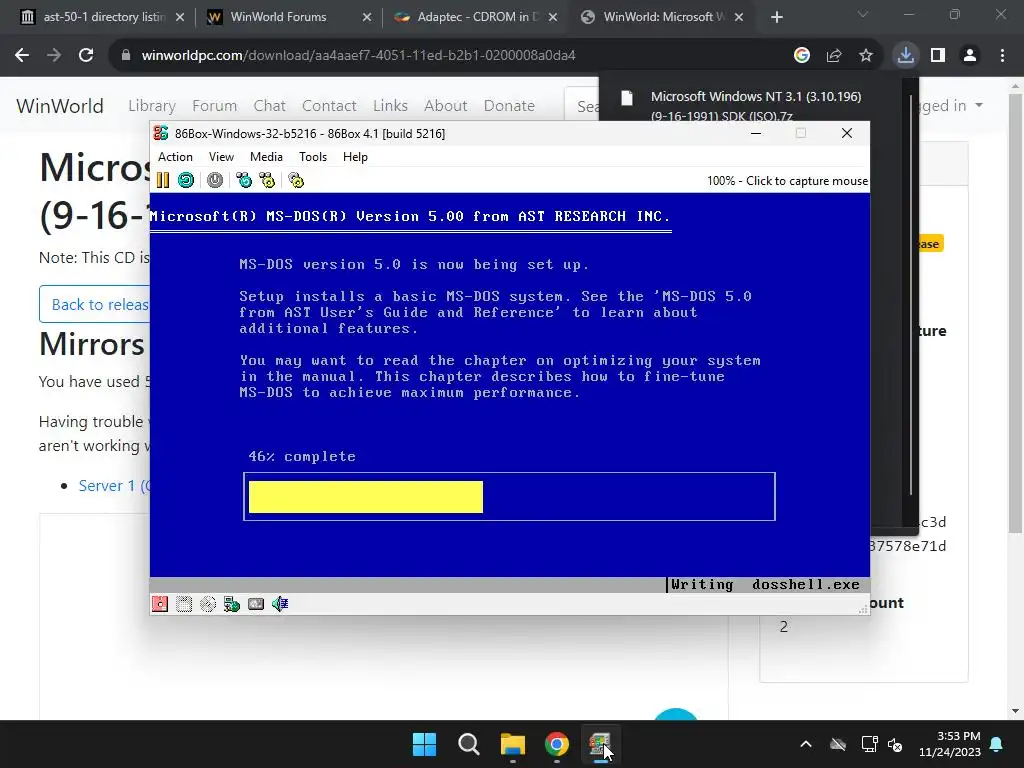The width and height of the screenshot is (1024, 768).
Task: Click taskbar clock 3:53 PM
Action: click(x=950, y=744)
